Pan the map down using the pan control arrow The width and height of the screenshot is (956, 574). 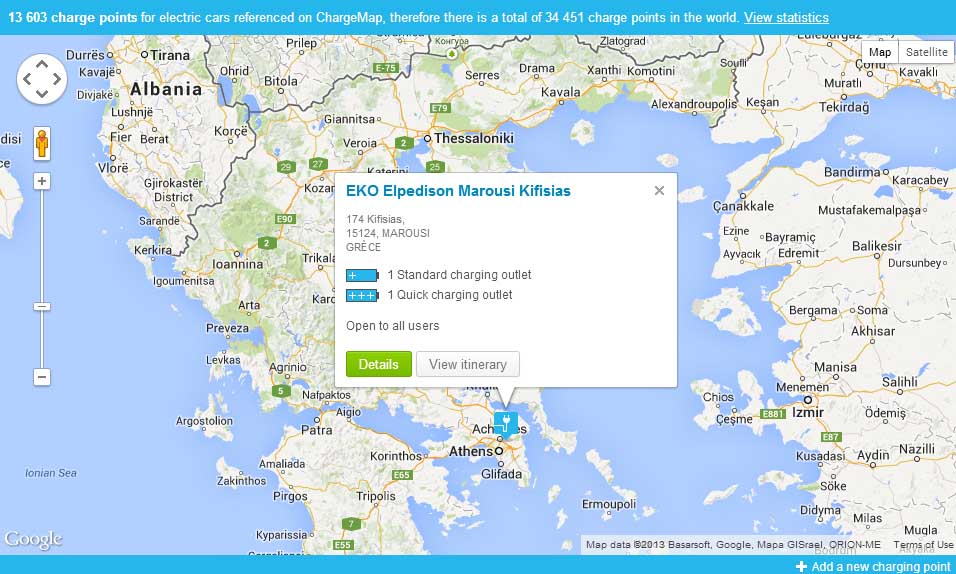coord(42,93)
